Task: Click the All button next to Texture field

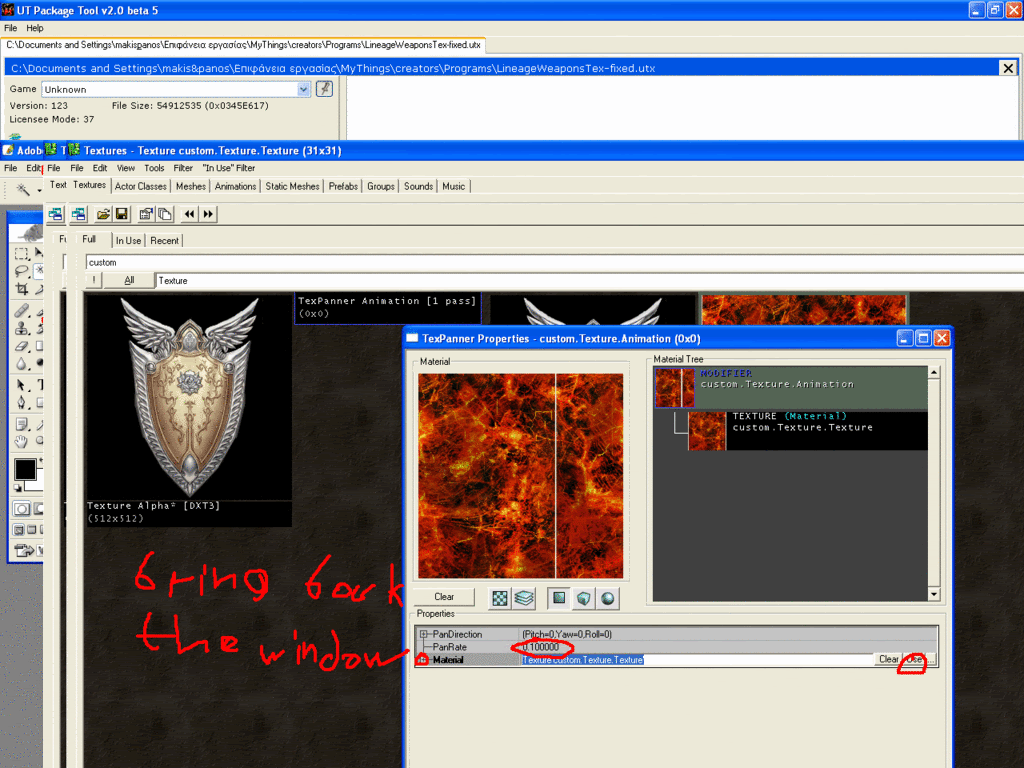Action: tap(129, 281)
